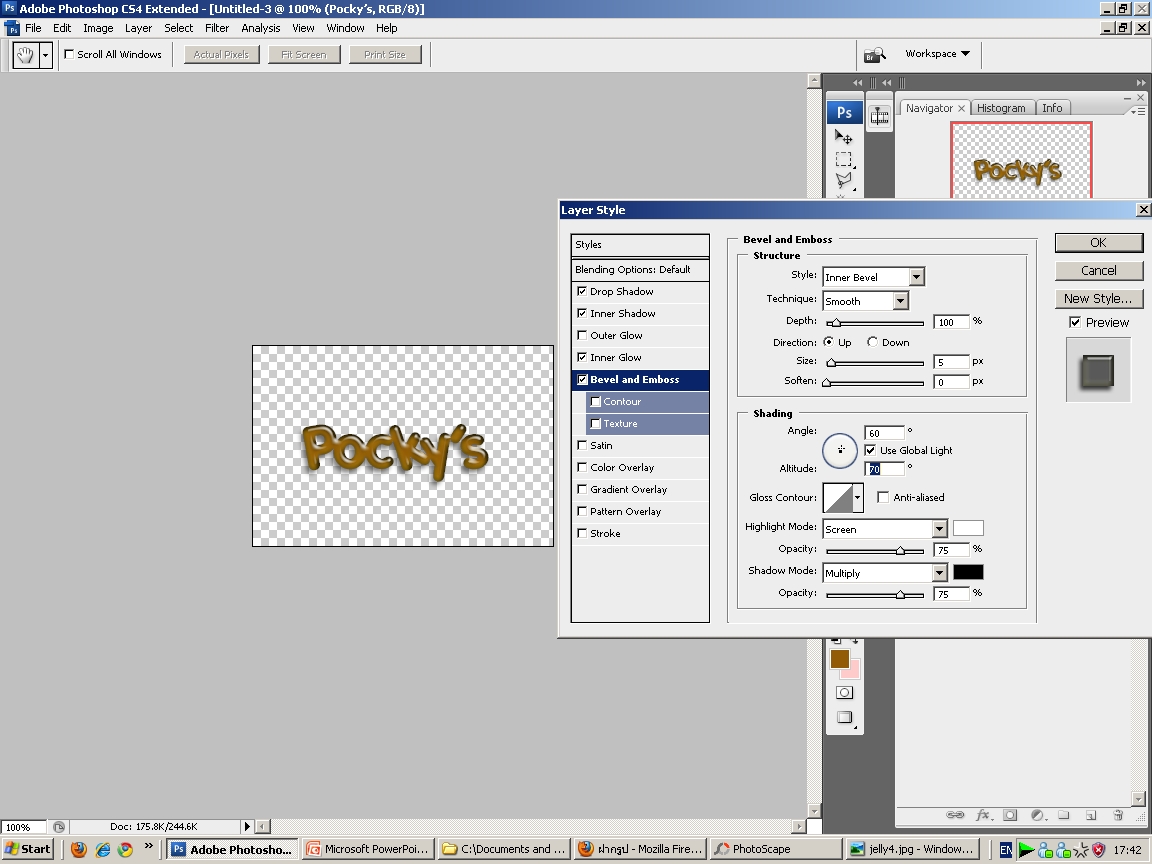
Task: Open the Windows Start button
Action: pos(28,849)
